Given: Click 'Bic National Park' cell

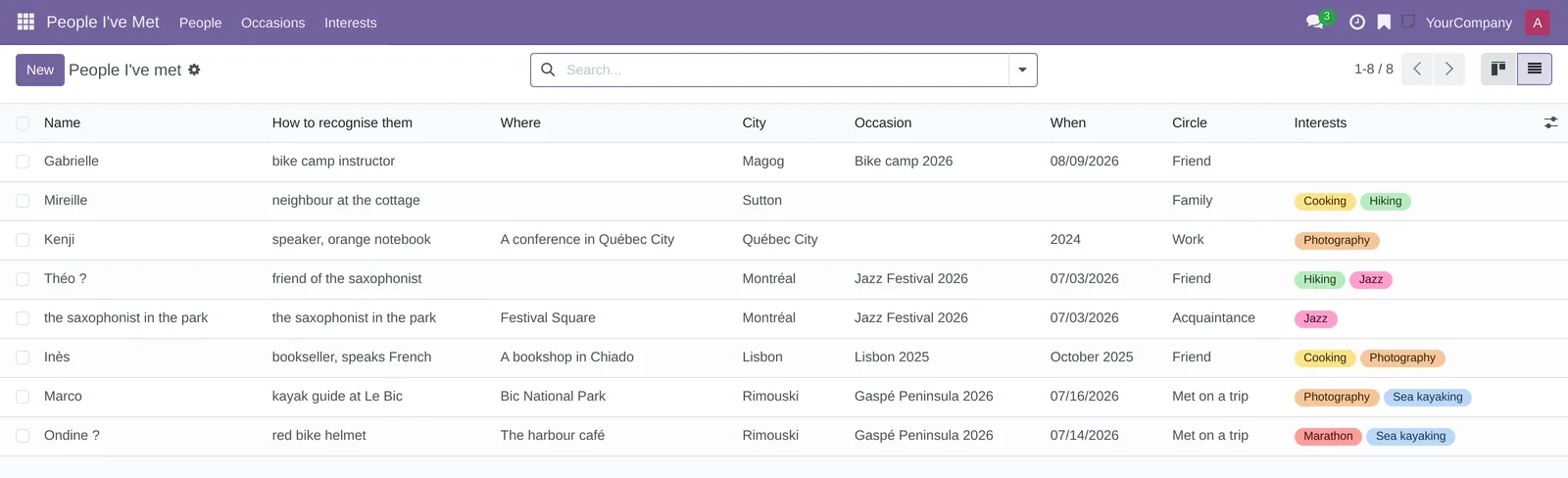Looking at the screenshot, I should [553, 396].
